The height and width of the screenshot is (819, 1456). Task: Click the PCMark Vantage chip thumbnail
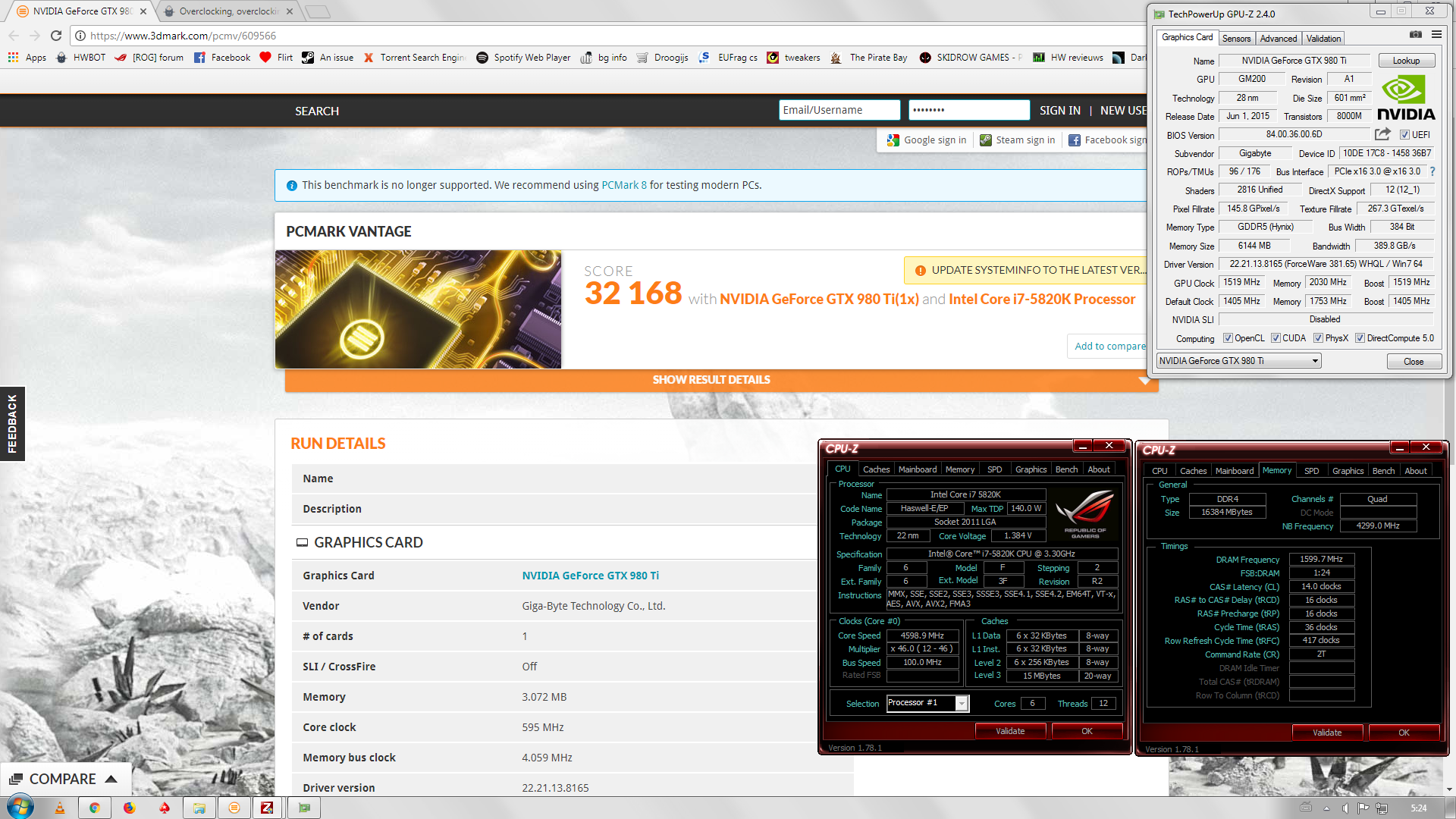(418, 309)
